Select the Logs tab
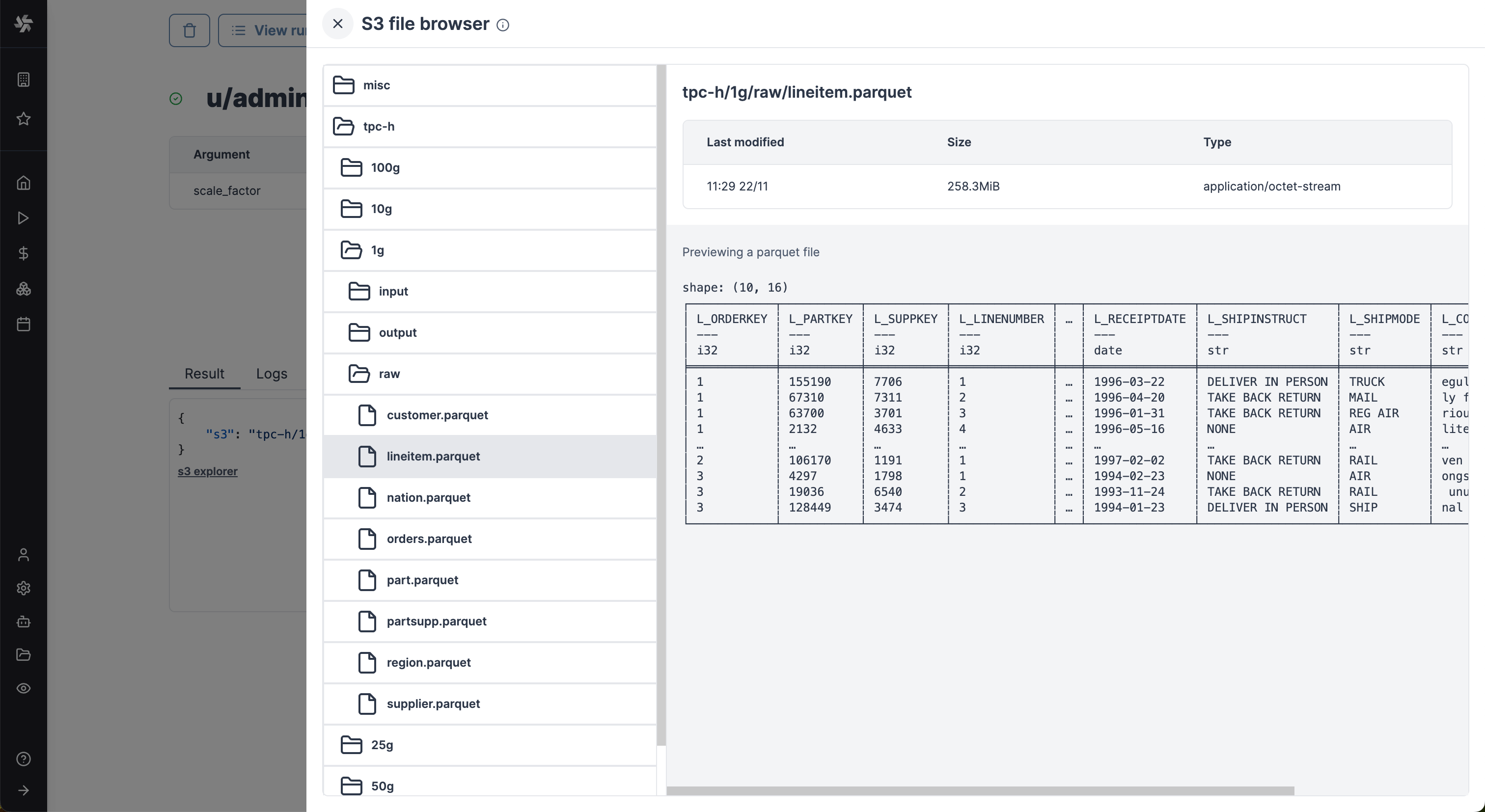The width and height of the screenshot is (1485, 812). coord(270,374)
